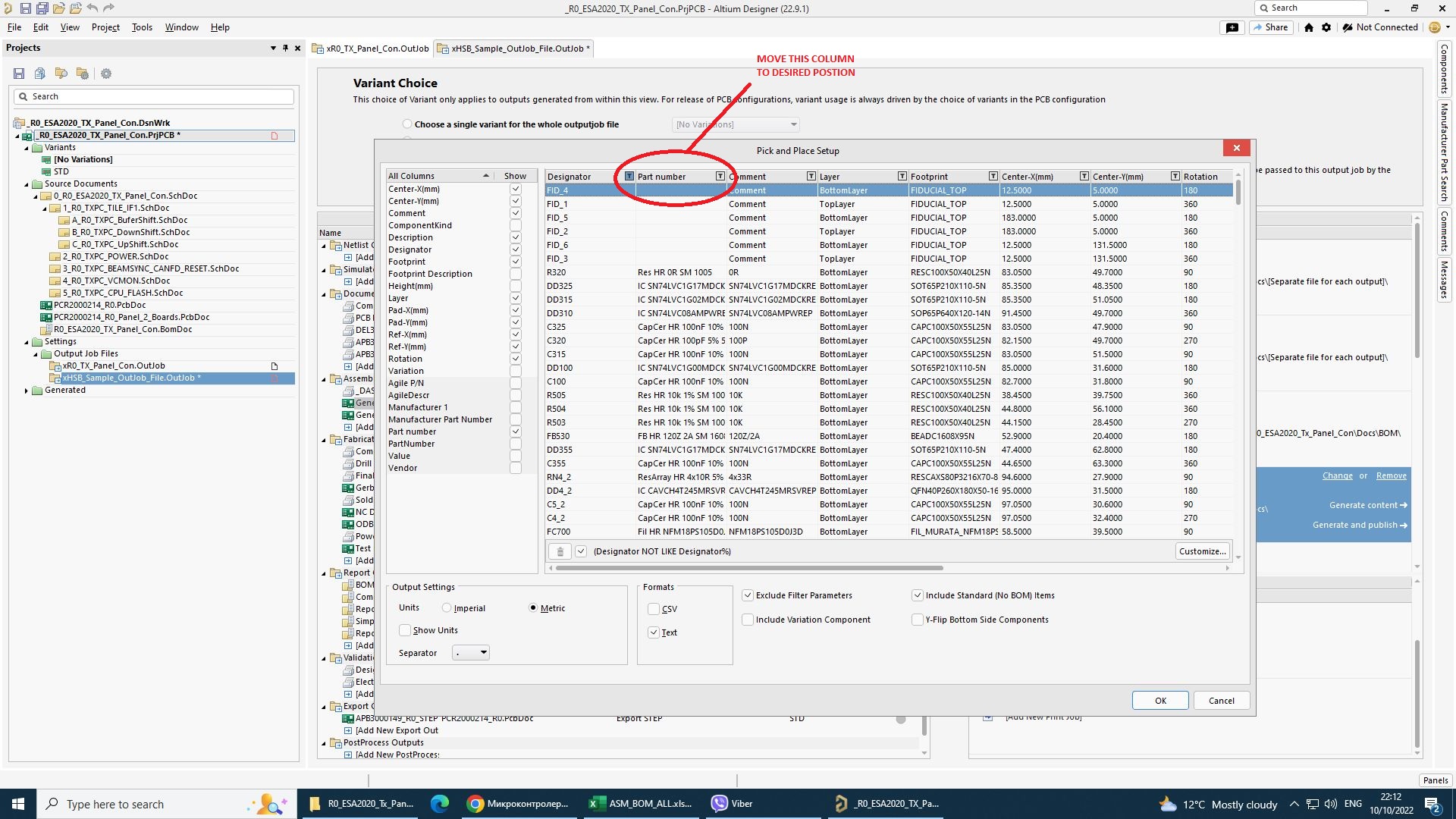Open Projects panel options dropdown arrow
Viewport: 1456px width, 819px height.
pyautogui.click(x=273, y=48)
